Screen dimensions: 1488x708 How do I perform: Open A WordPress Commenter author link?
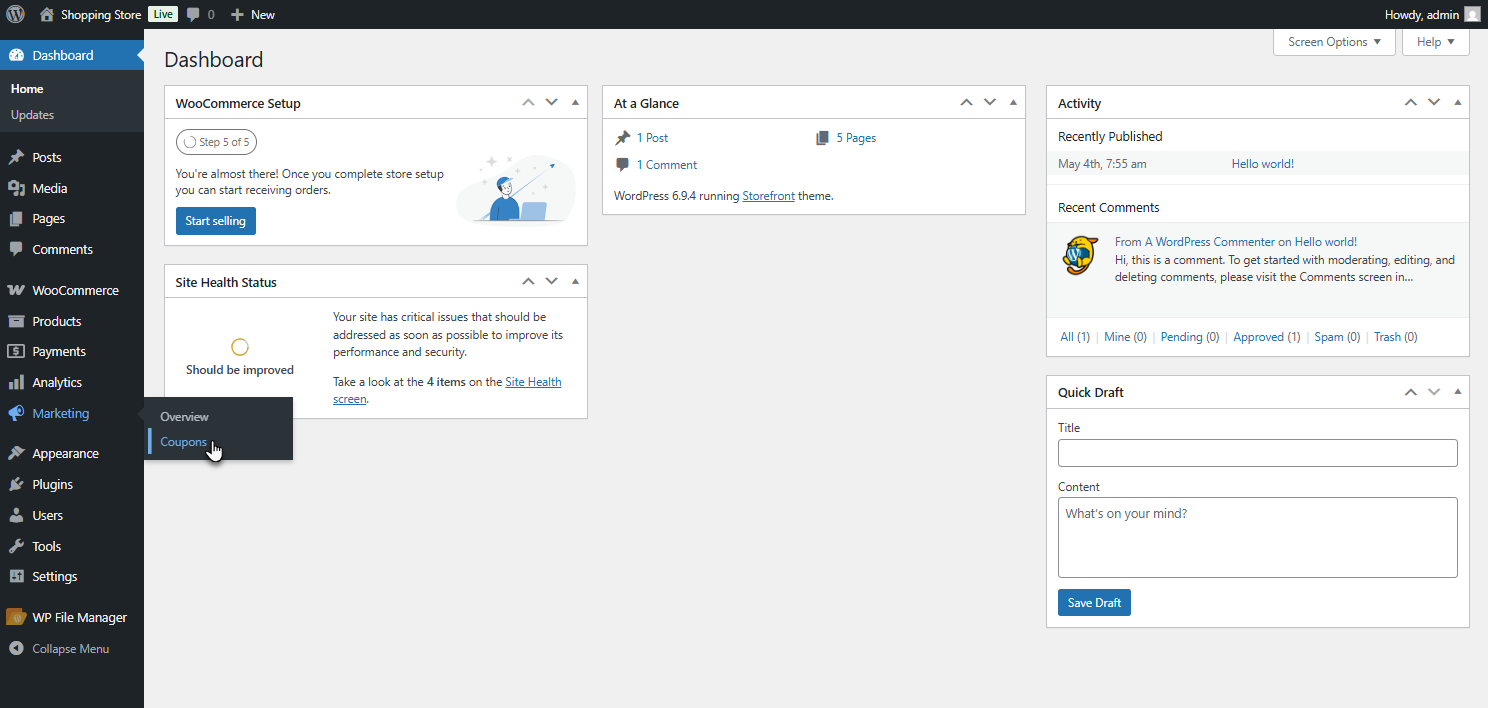tap(1210, 242)
